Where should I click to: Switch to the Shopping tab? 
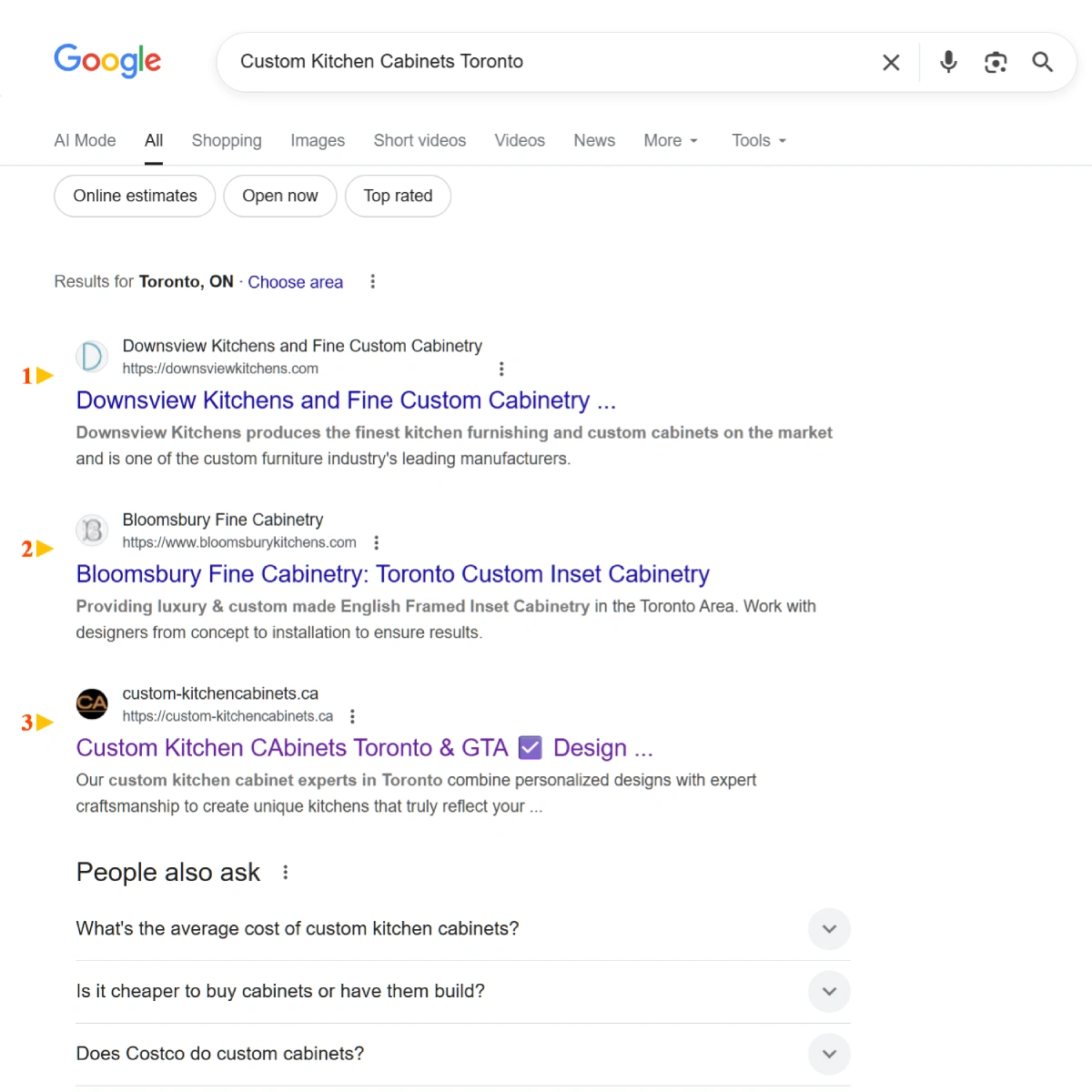pos(227,140)
